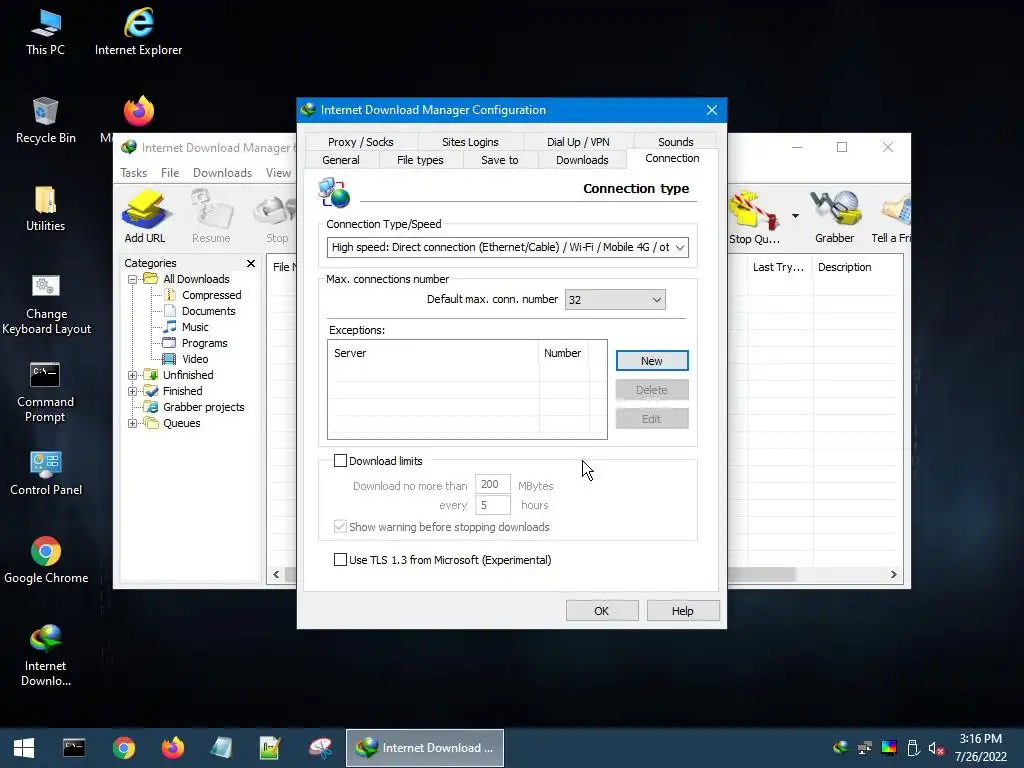Open Change Keyboard Layout shortcut
The height and width of the screenshot is (768, 1024).
[46, 304]
